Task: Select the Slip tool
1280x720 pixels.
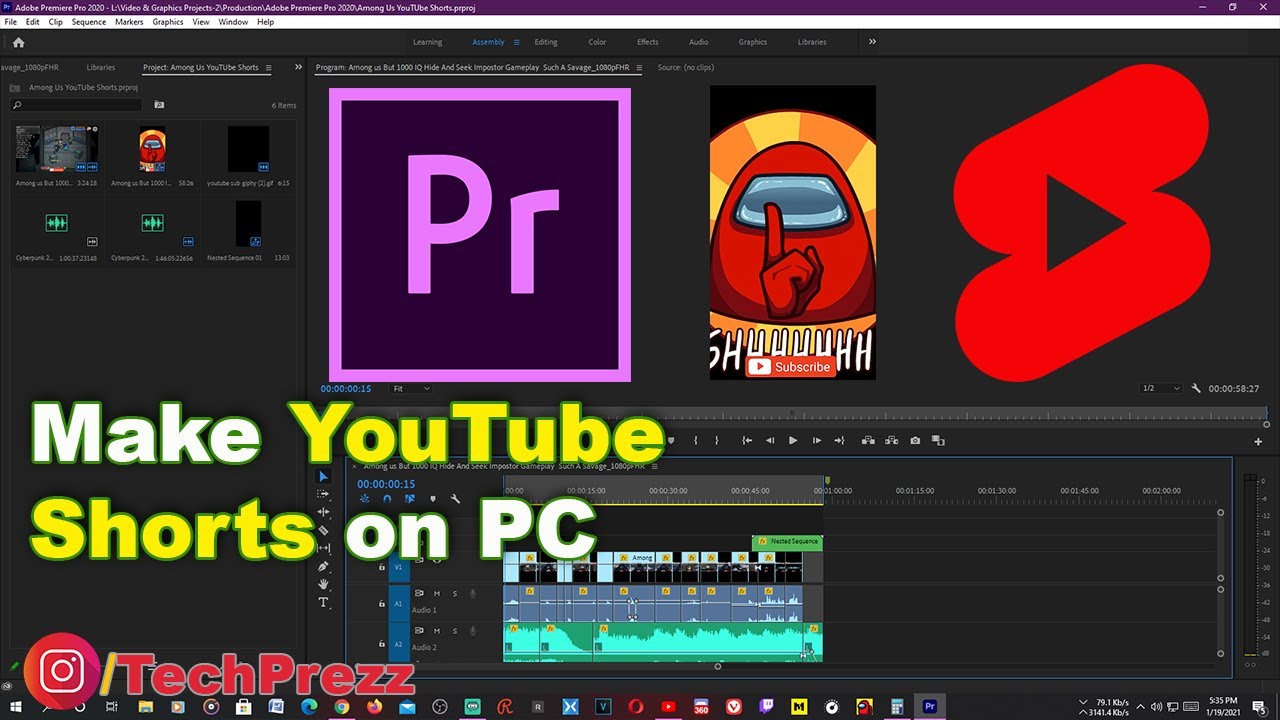Action: click(323, 548)
